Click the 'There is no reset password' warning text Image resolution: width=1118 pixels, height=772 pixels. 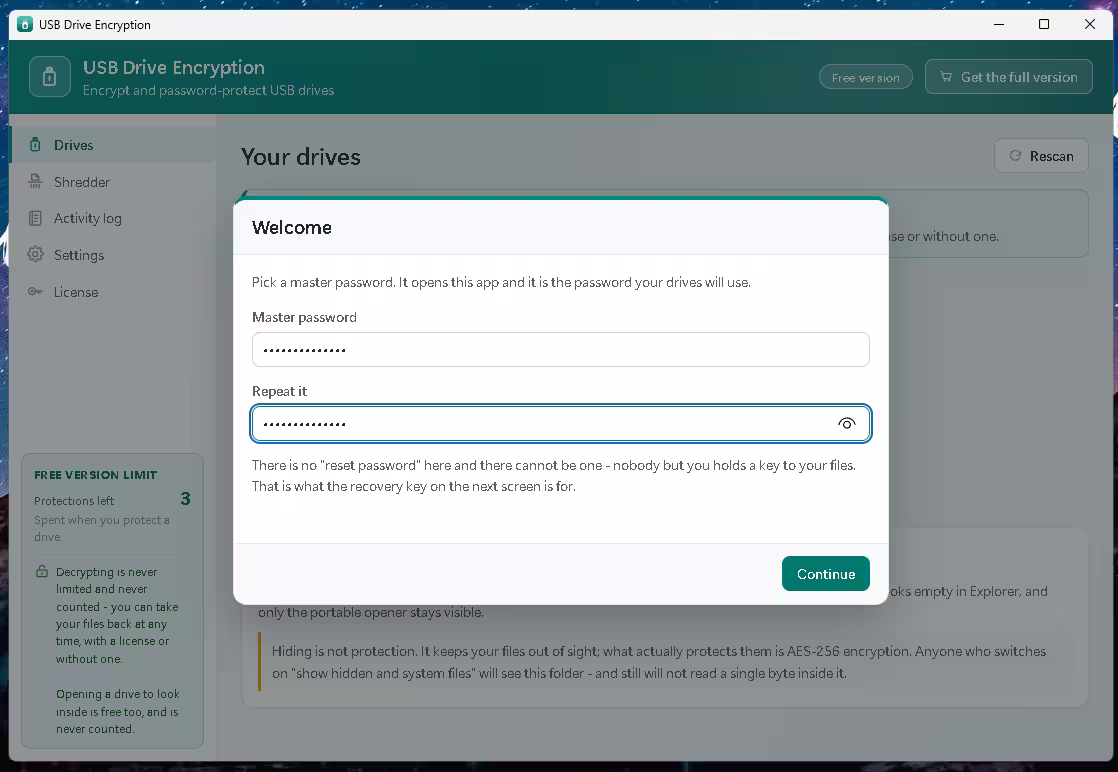pyautogui.click(x=554, y=475)
